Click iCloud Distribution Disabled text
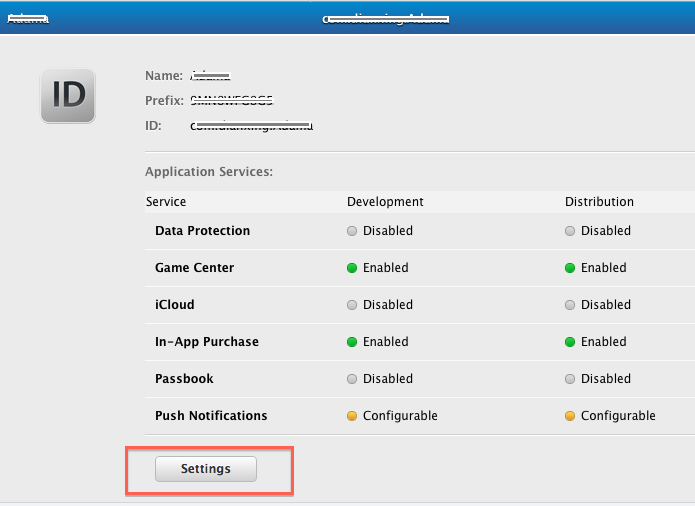Viewport: 695px width, 506px height. click(606, 305)
